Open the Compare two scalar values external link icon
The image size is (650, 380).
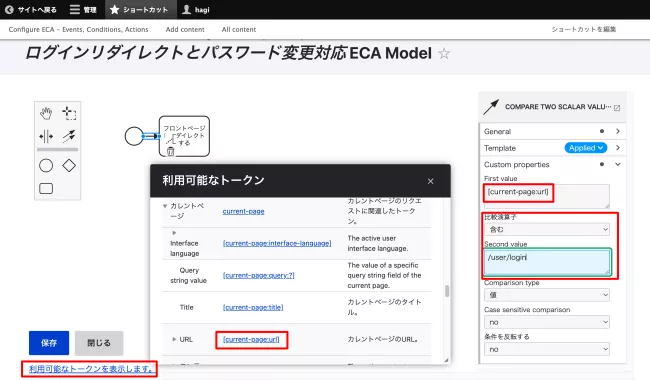tap(617, 108)
